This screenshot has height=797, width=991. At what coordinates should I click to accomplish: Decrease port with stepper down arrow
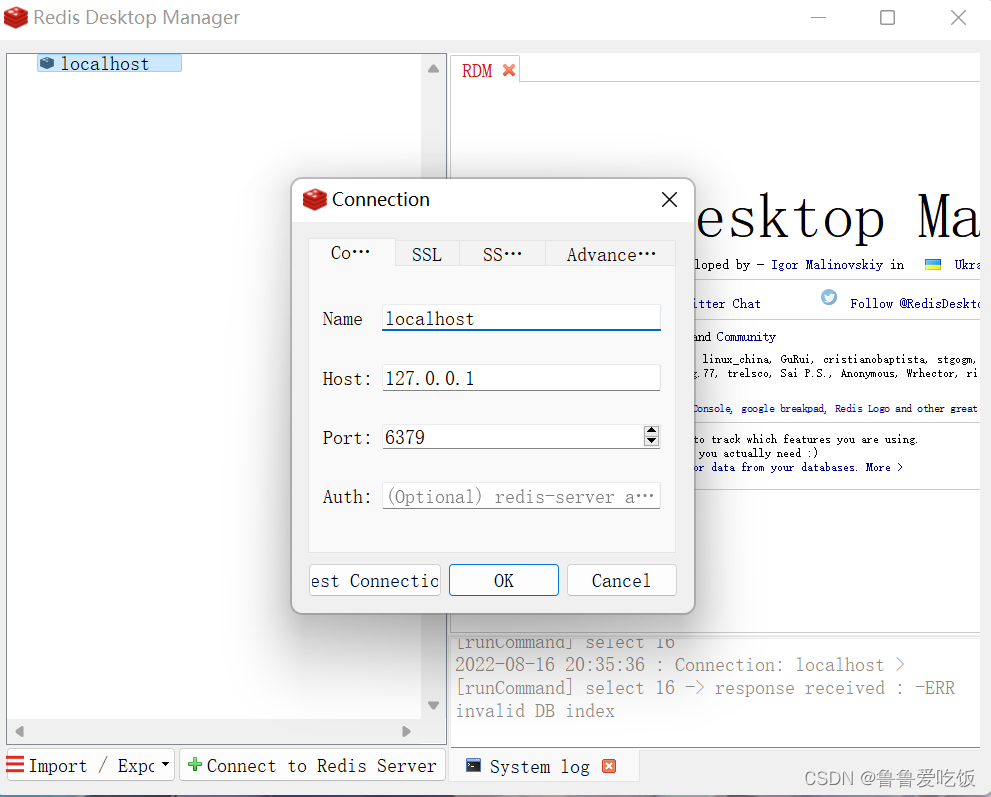point(652,441)
